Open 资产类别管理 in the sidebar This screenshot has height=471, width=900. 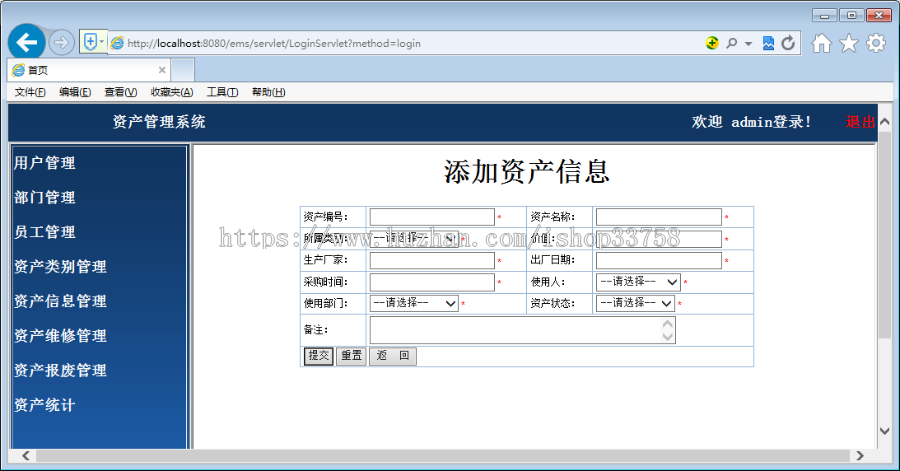(x=60, y=266)
